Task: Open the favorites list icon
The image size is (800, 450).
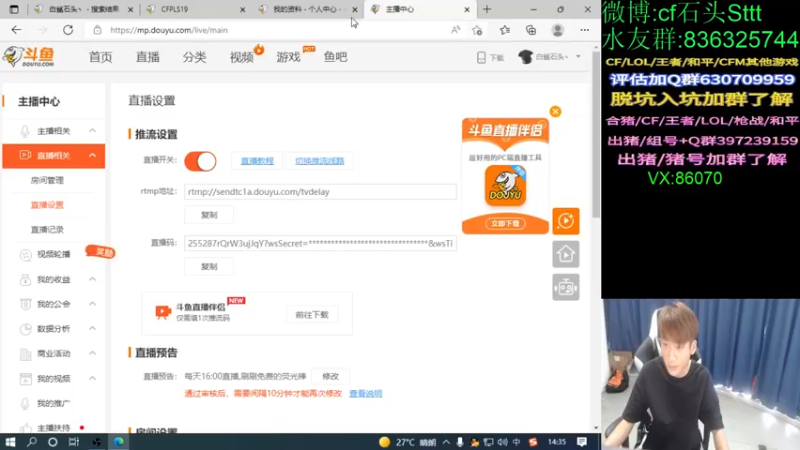Action: pos(505,30)
